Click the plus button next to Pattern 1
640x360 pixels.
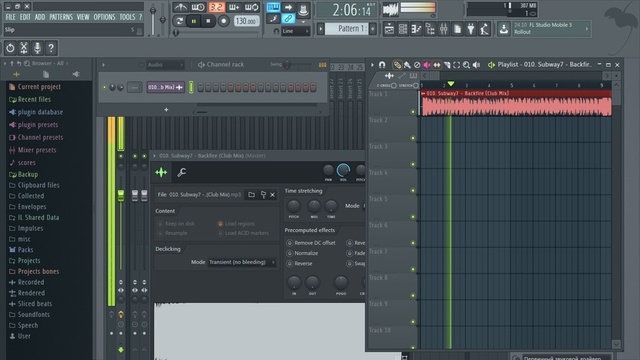click(x=373, y=29)
